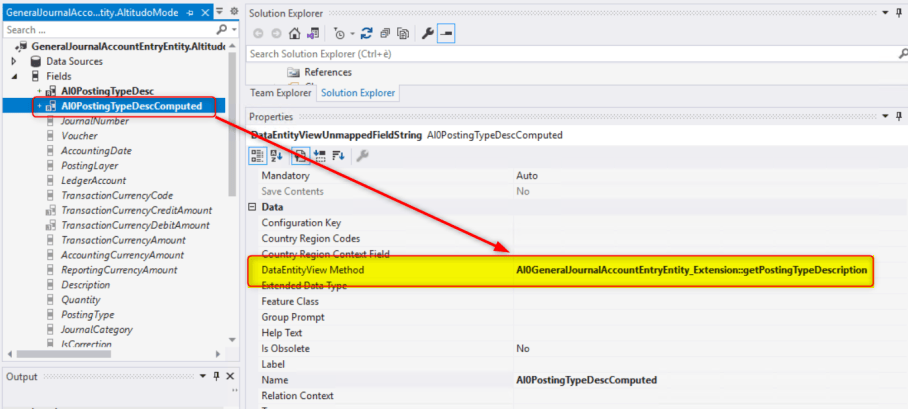Image resolution: width=908 pixels, height=409 pixels.
Task: Collapse the Data category in Properties
Action: pos(252,207)
